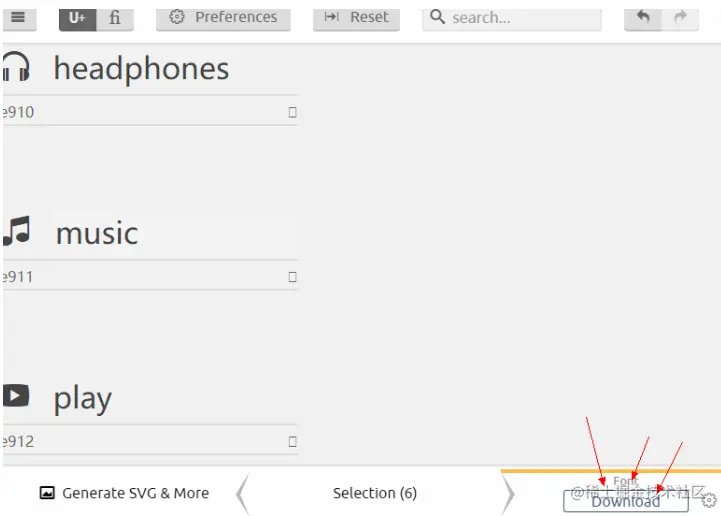Open the download settings gear icon
The height and width of the screenshot is (516, 721).
click(709, 500)
